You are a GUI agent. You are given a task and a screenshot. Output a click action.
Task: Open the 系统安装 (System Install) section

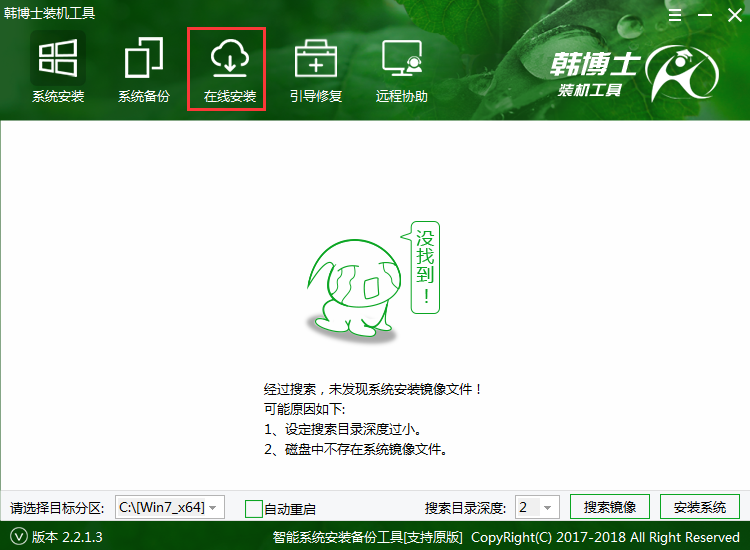click(57, 70)
